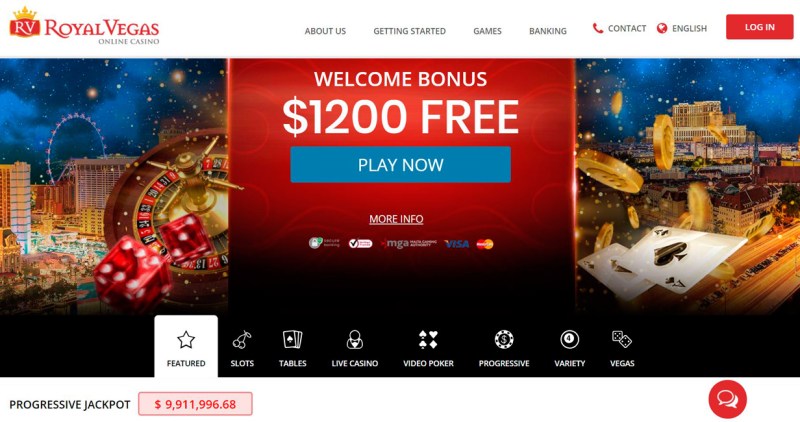Open the live chat bubble button
This screenshot has width=800, height=422.
pos(728,399)
